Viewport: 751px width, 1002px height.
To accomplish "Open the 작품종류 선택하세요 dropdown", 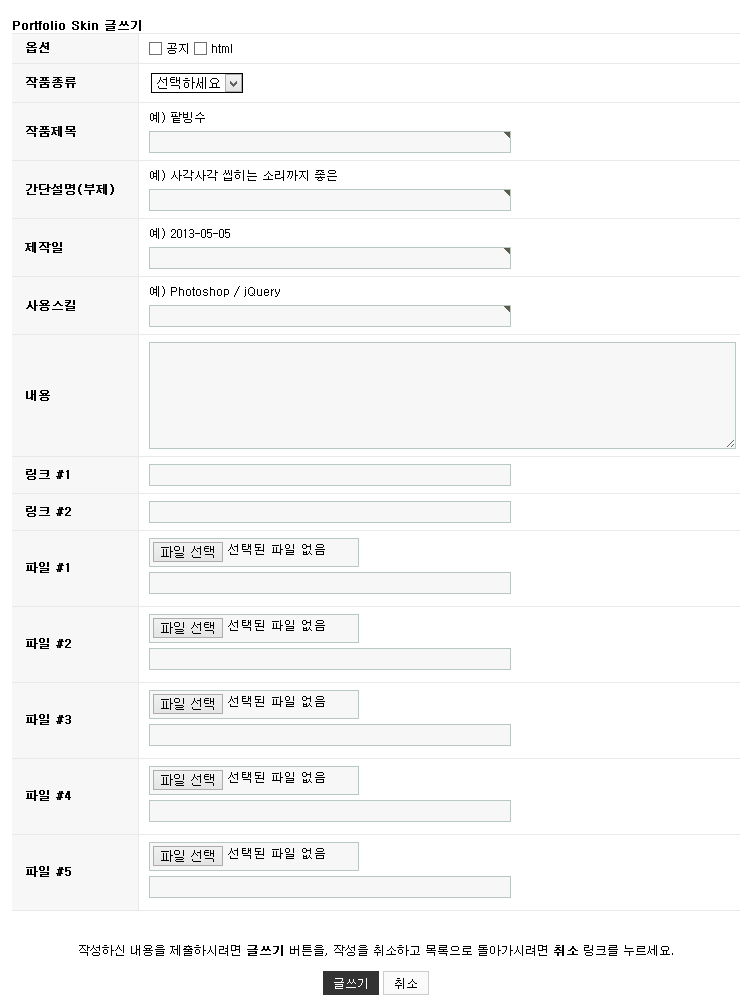I will coord(196,84).
